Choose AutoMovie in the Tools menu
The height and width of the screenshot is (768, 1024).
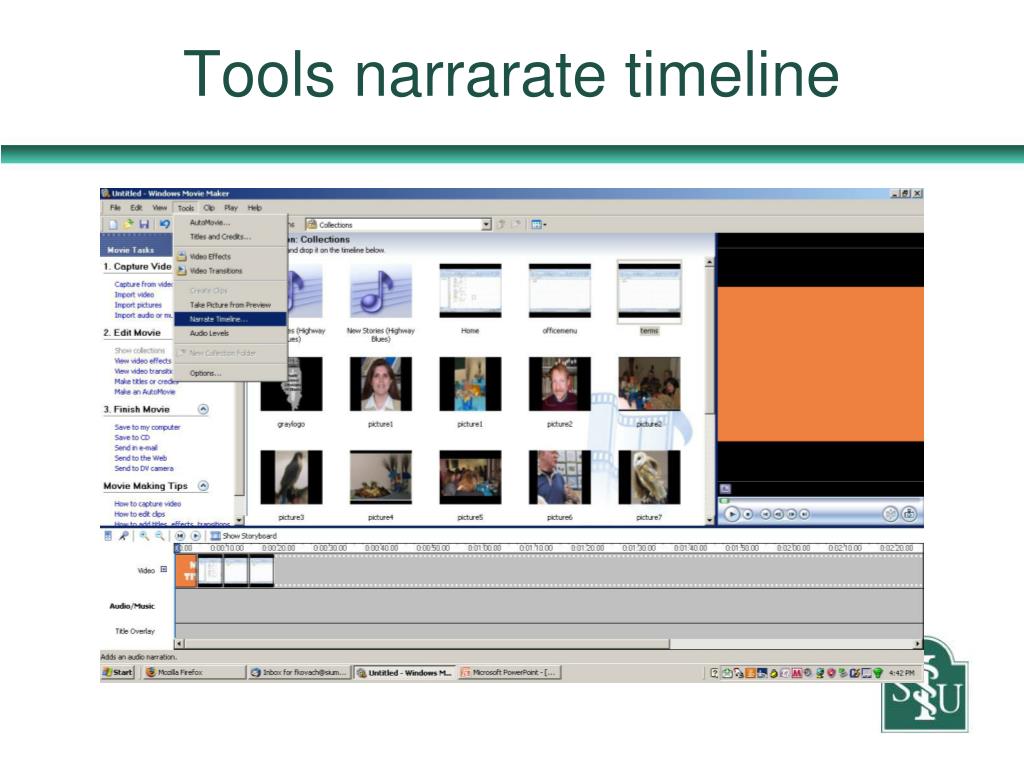point(231,223)
